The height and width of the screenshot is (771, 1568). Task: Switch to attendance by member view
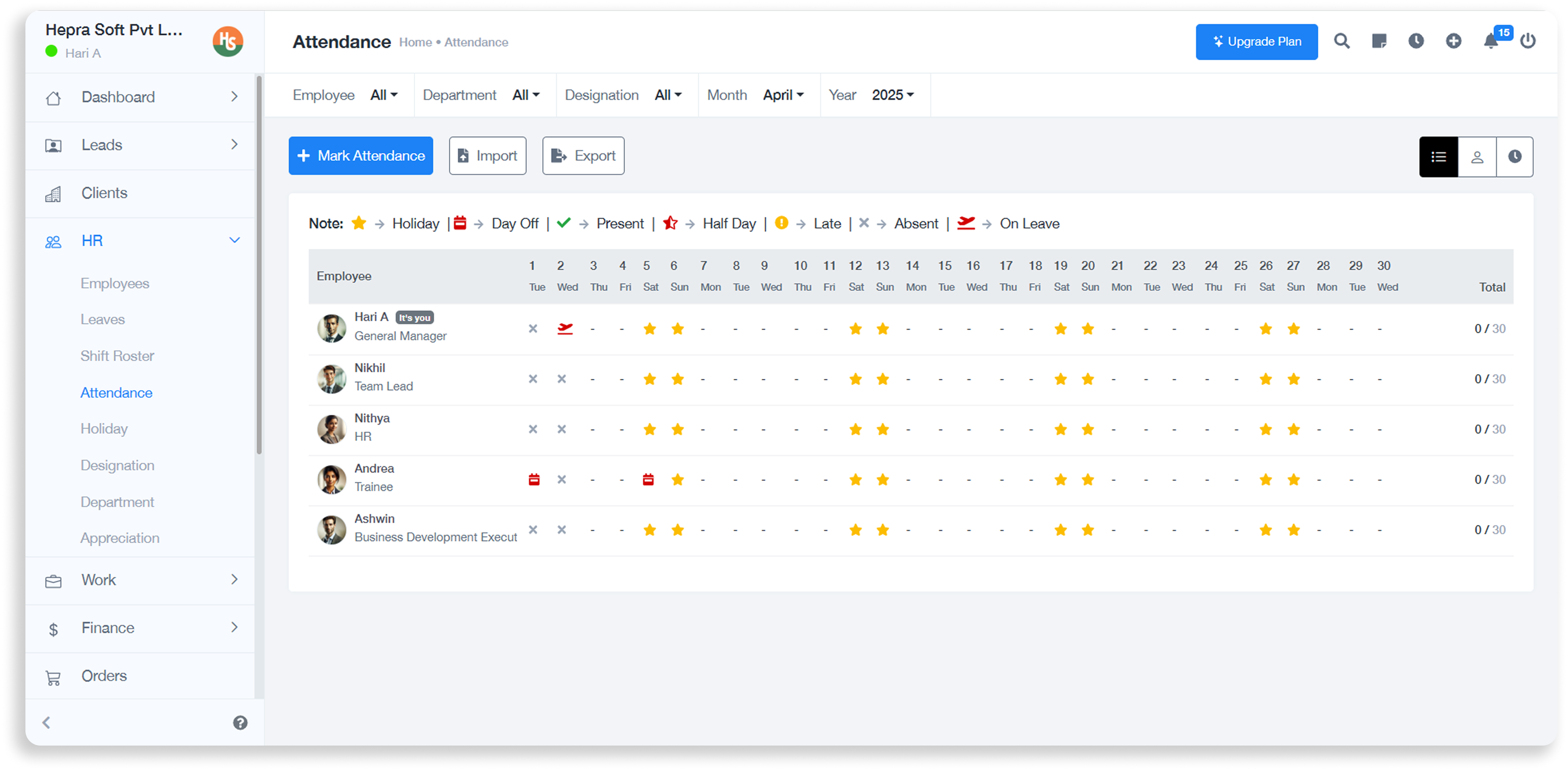click(x=1477, y=157)
